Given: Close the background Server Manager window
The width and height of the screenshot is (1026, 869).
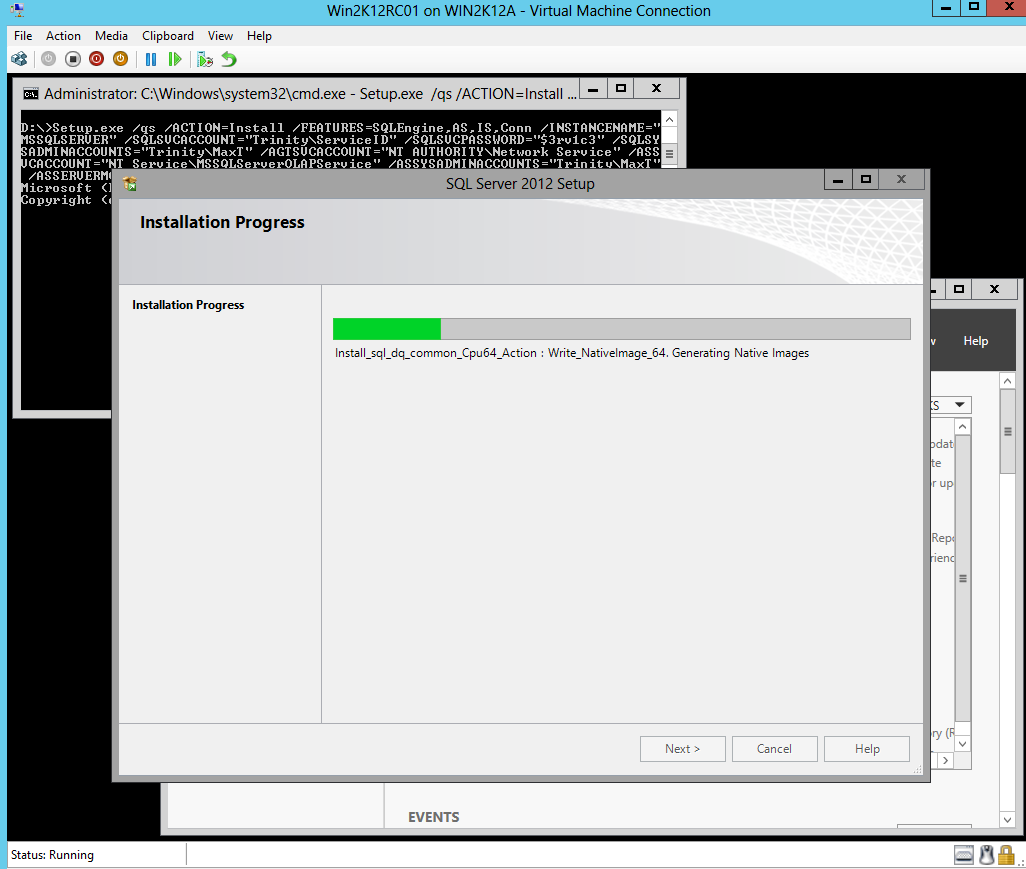Looking at the screenshot, I should (995, 289).
